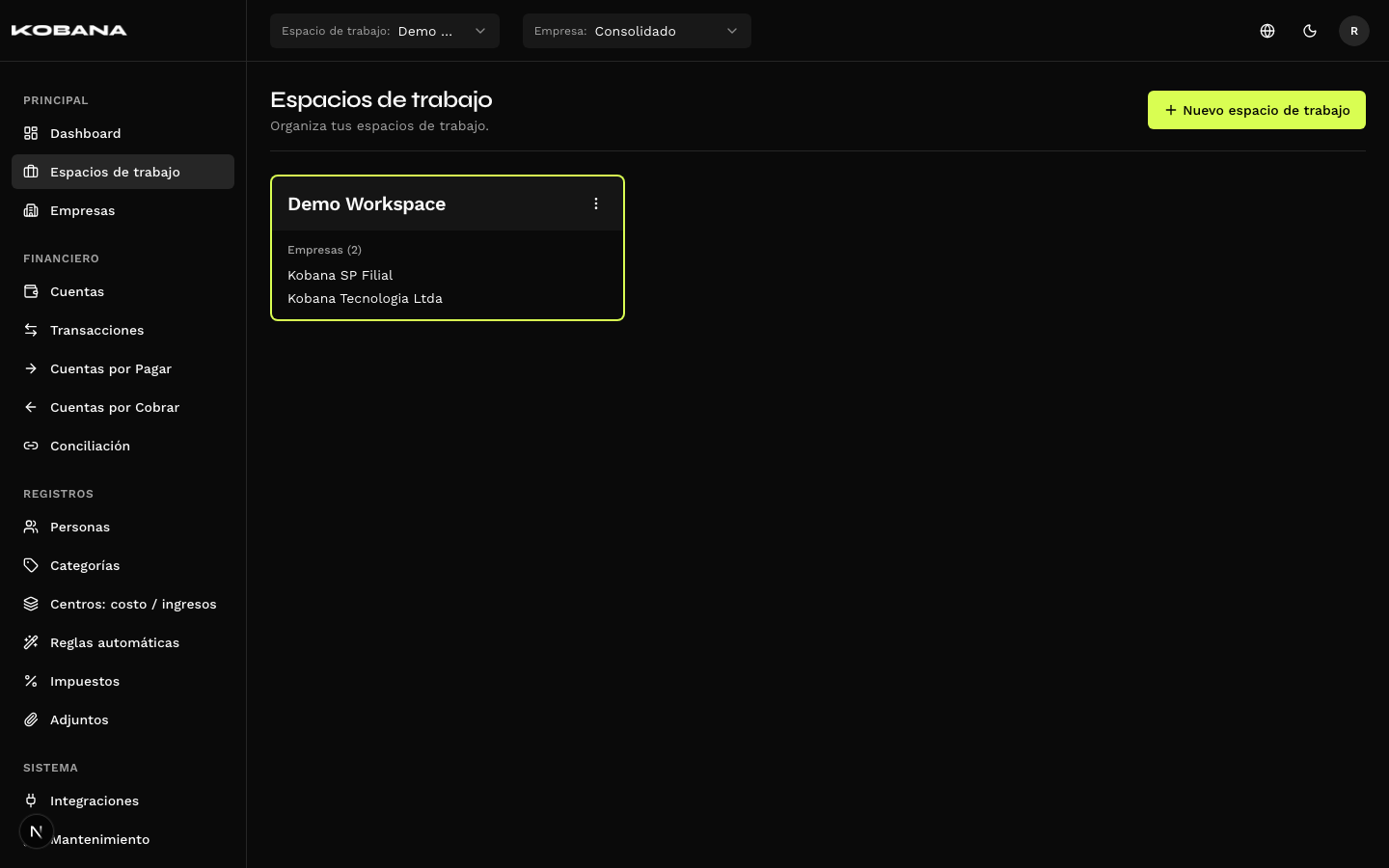The image size is (1389, 868).
Task: Click the Demo Workspace card title
Action: [x=367, y=203]
